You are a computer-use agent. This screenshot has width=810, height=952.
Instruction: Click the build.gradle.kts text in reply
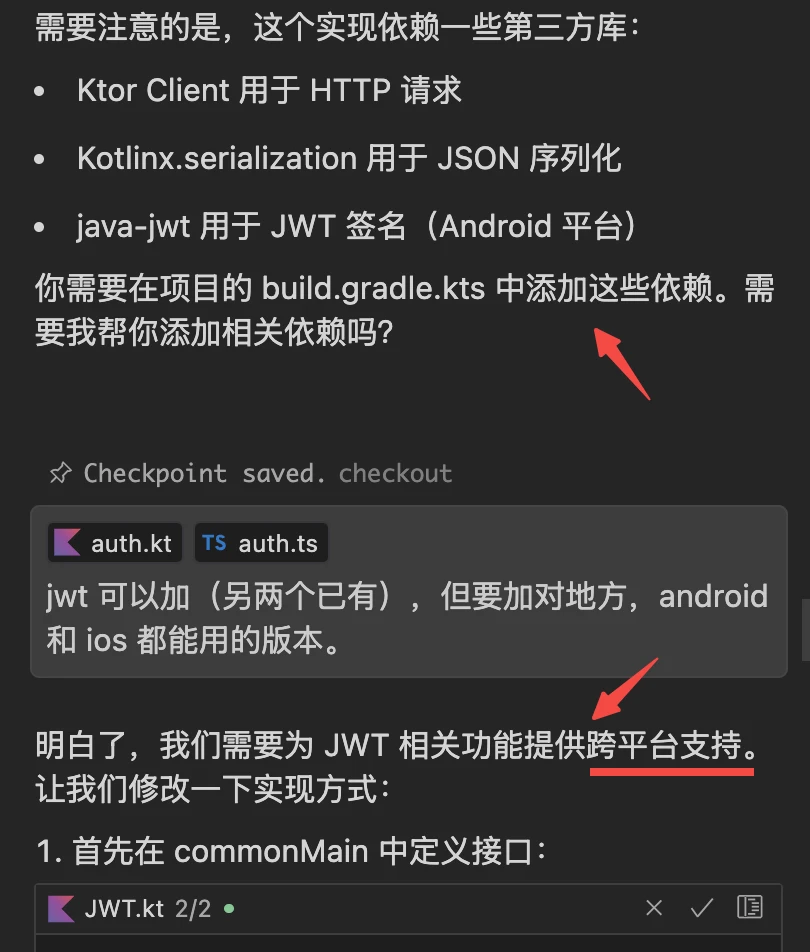373,288
